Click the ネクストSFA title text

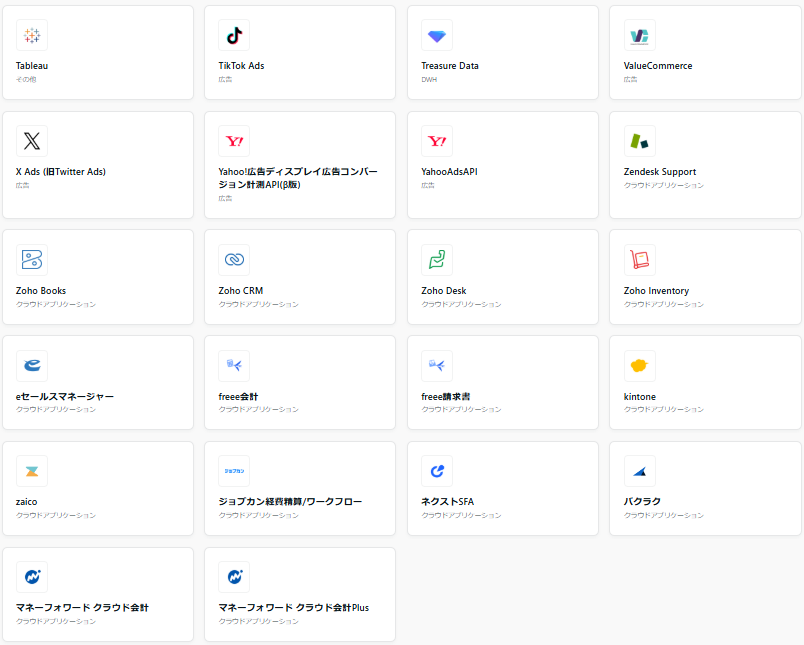[x=448, y=501]
